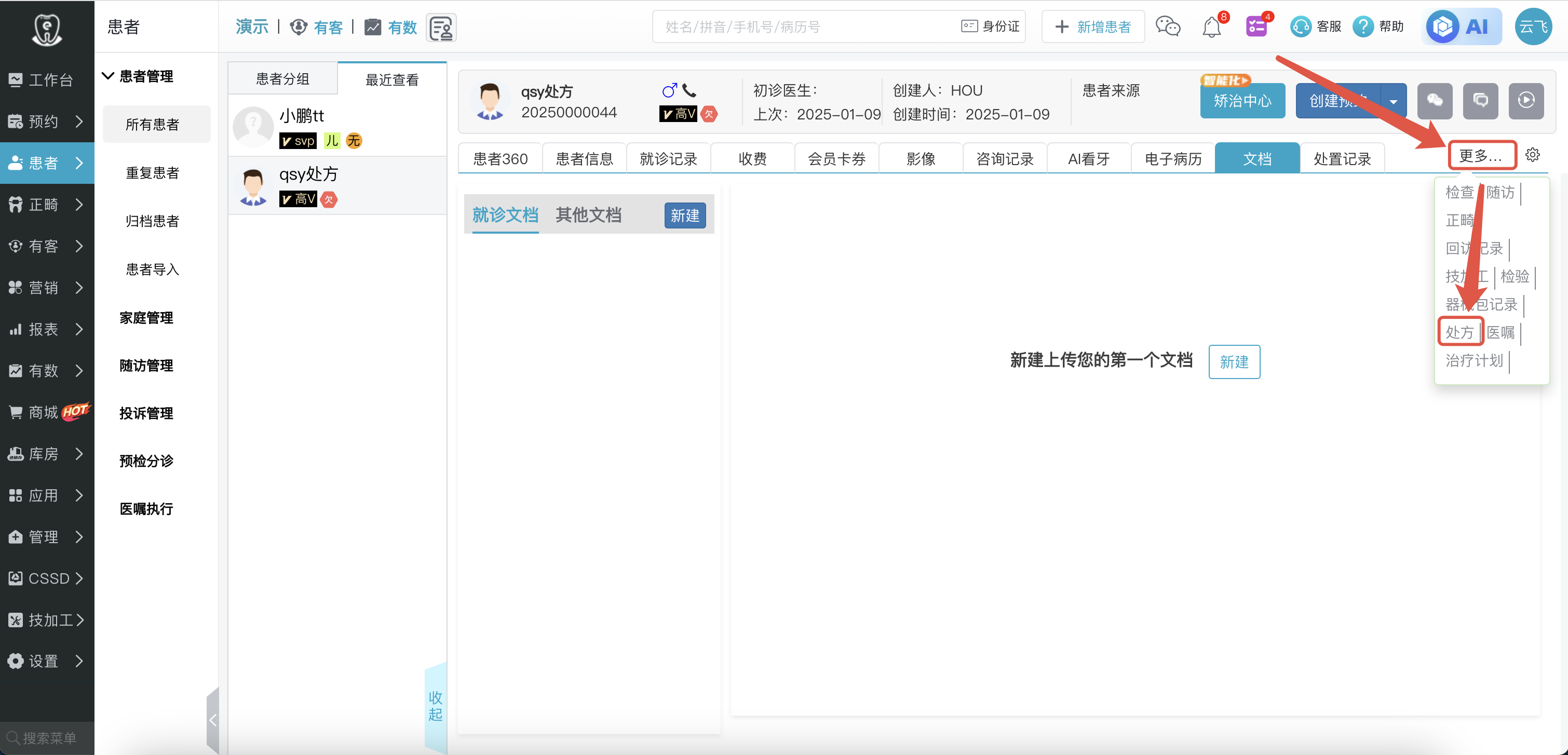Screen dimensions: 1568x755
Task: Click the blue 新建 button beside 其他文档
Action: 685,215
